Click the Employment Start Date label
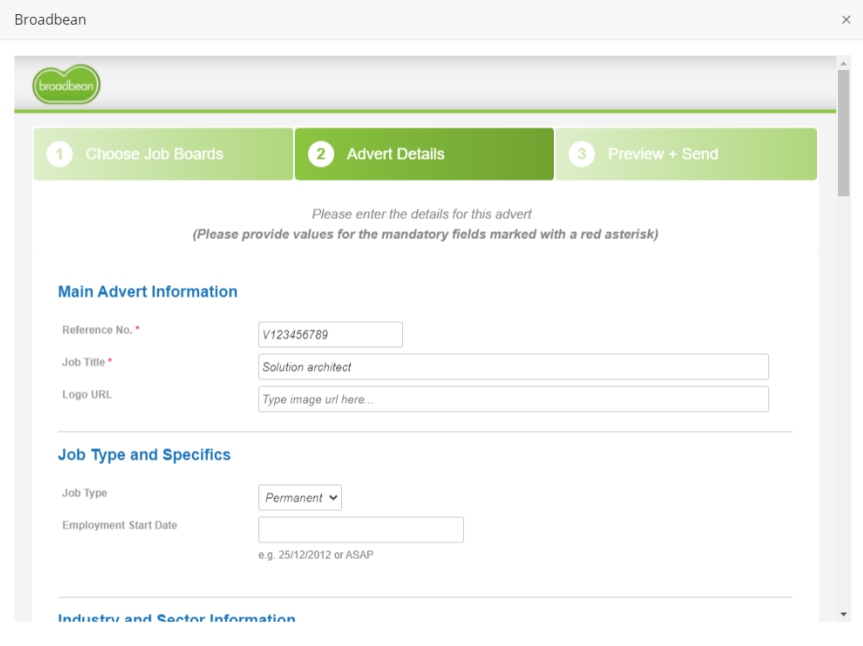Viewport: 863px width, 646px height. click(x=119, y=525)
